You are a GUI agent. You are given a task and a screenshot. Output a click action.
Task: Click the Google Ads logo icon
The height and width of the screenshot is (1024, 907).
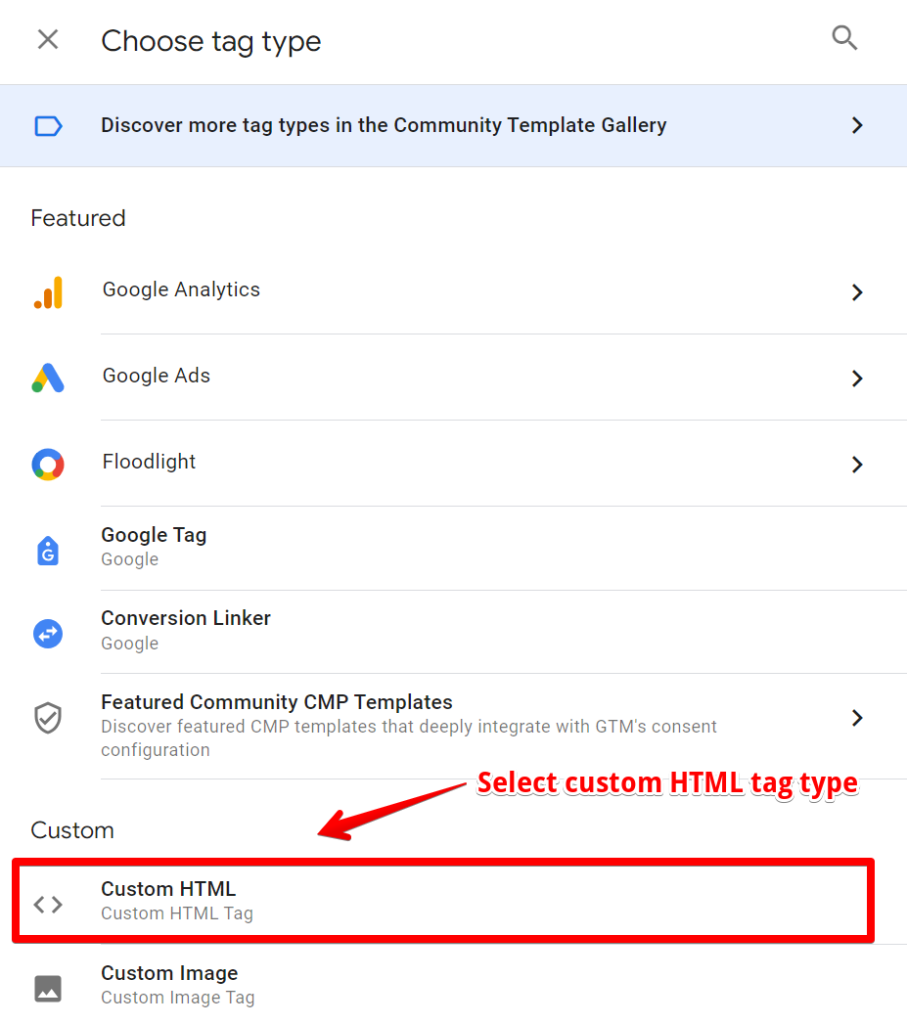pos(48,378)
